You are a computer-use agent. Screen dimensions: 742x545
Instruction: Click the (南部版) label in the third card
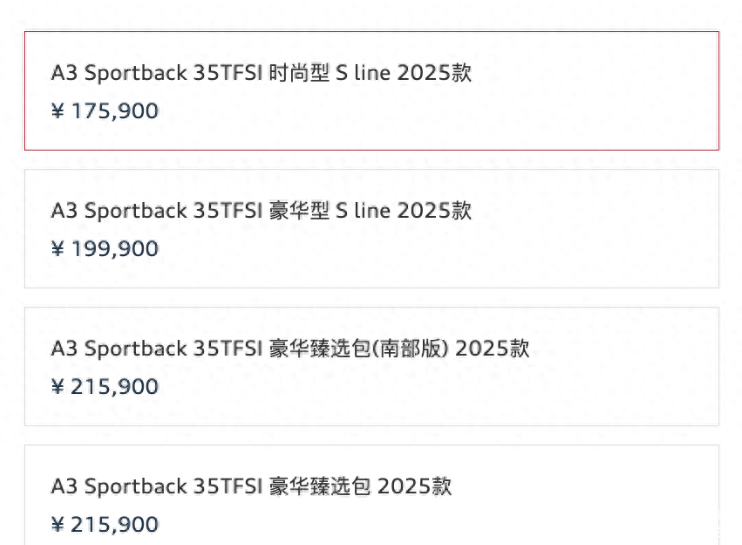pos(408,349)
